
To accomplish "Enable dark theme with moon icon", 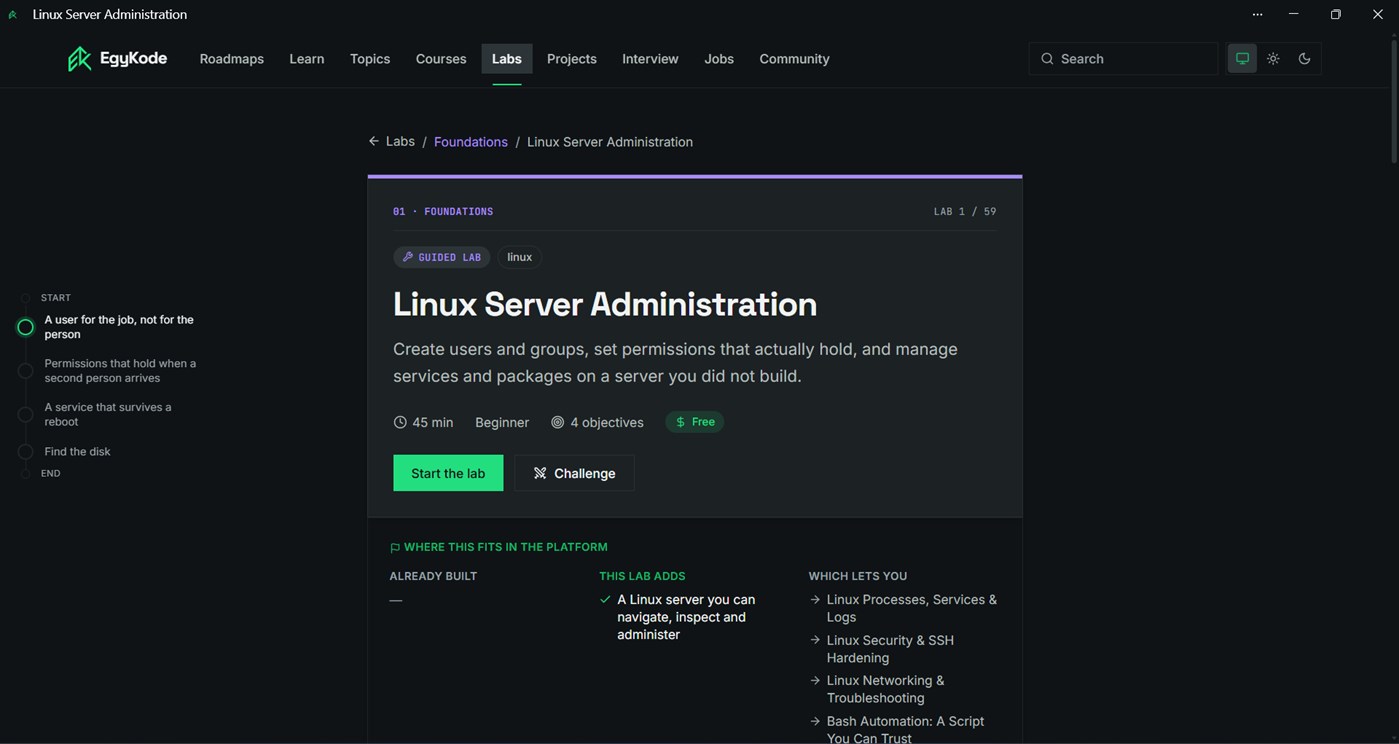I will click(1304, 59).
